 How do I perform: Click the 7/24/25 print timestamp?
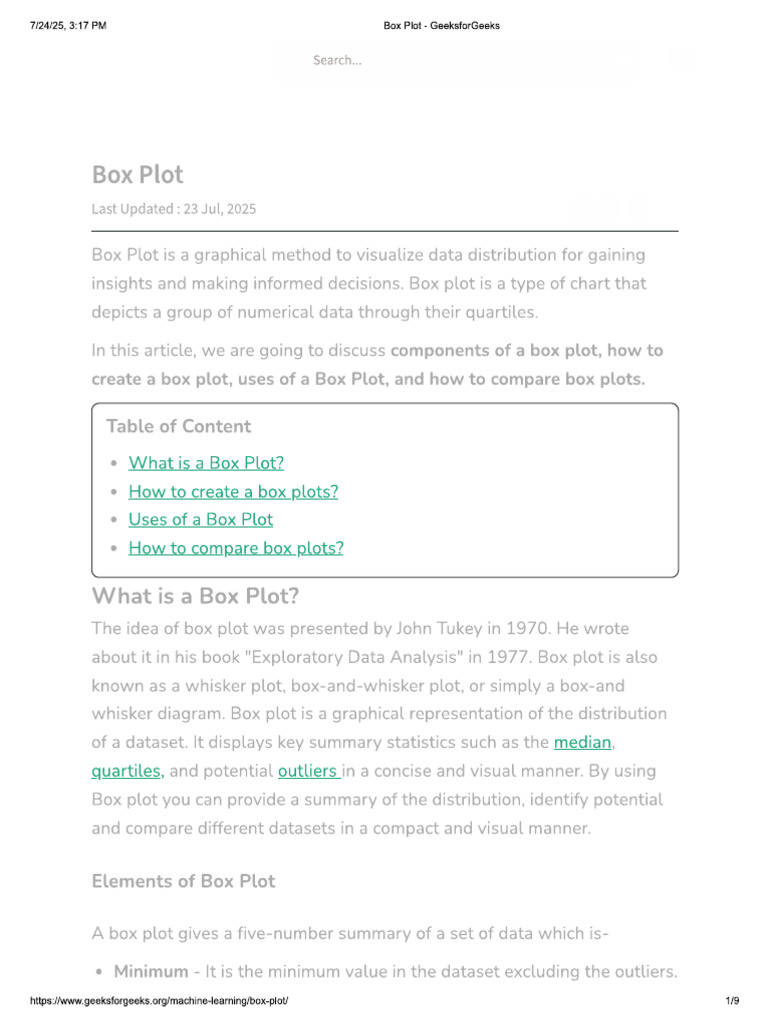68,25
